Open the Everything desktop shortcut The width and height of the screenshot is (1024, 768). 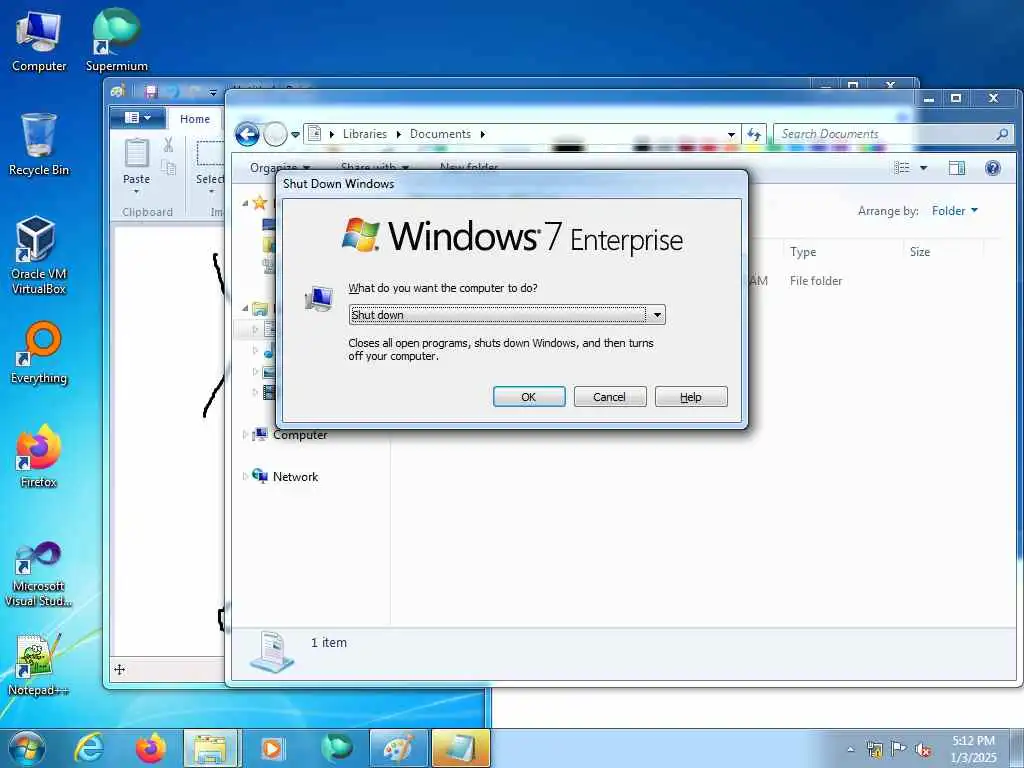39,353
